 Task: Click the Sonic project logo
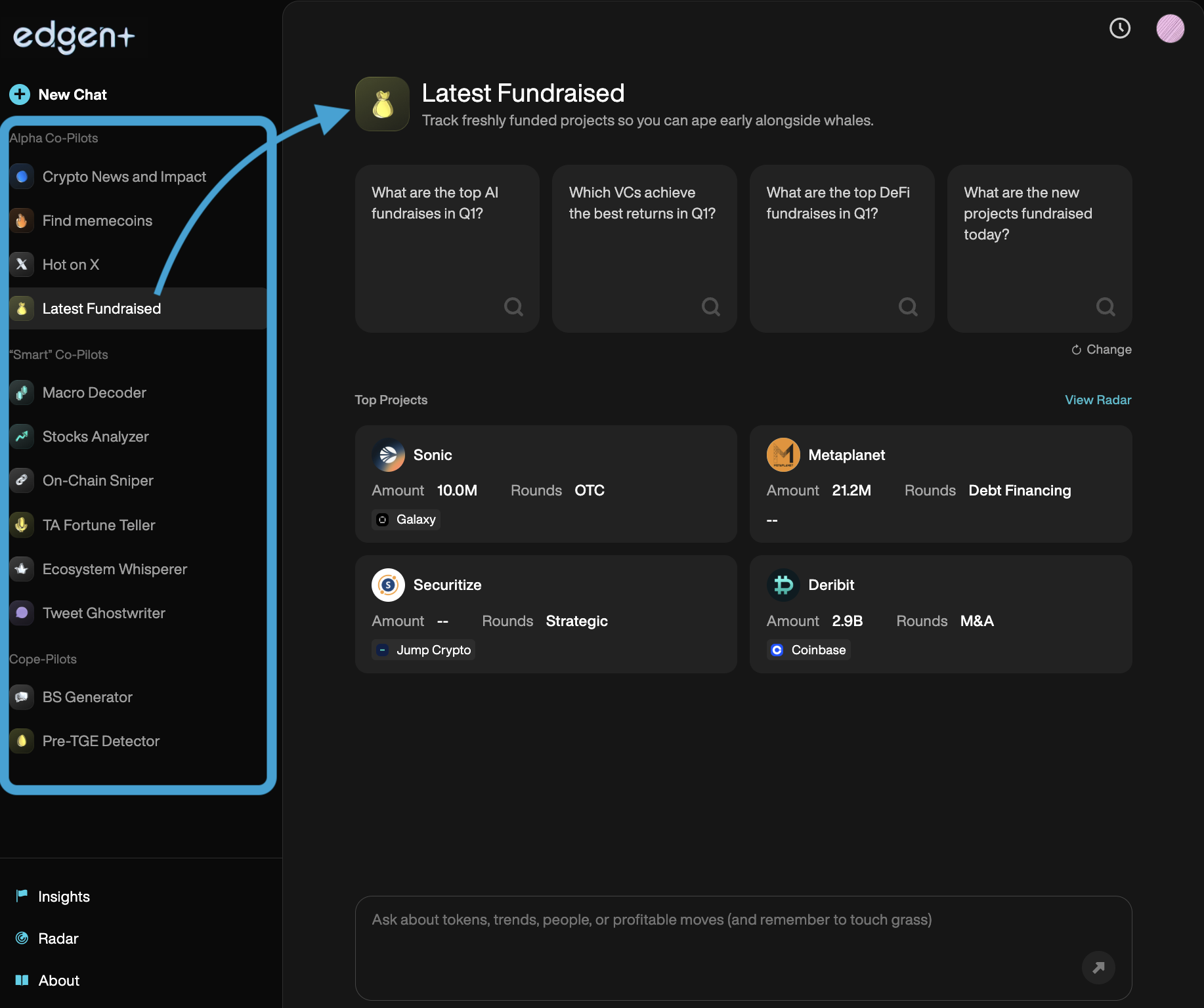(388, 455)
